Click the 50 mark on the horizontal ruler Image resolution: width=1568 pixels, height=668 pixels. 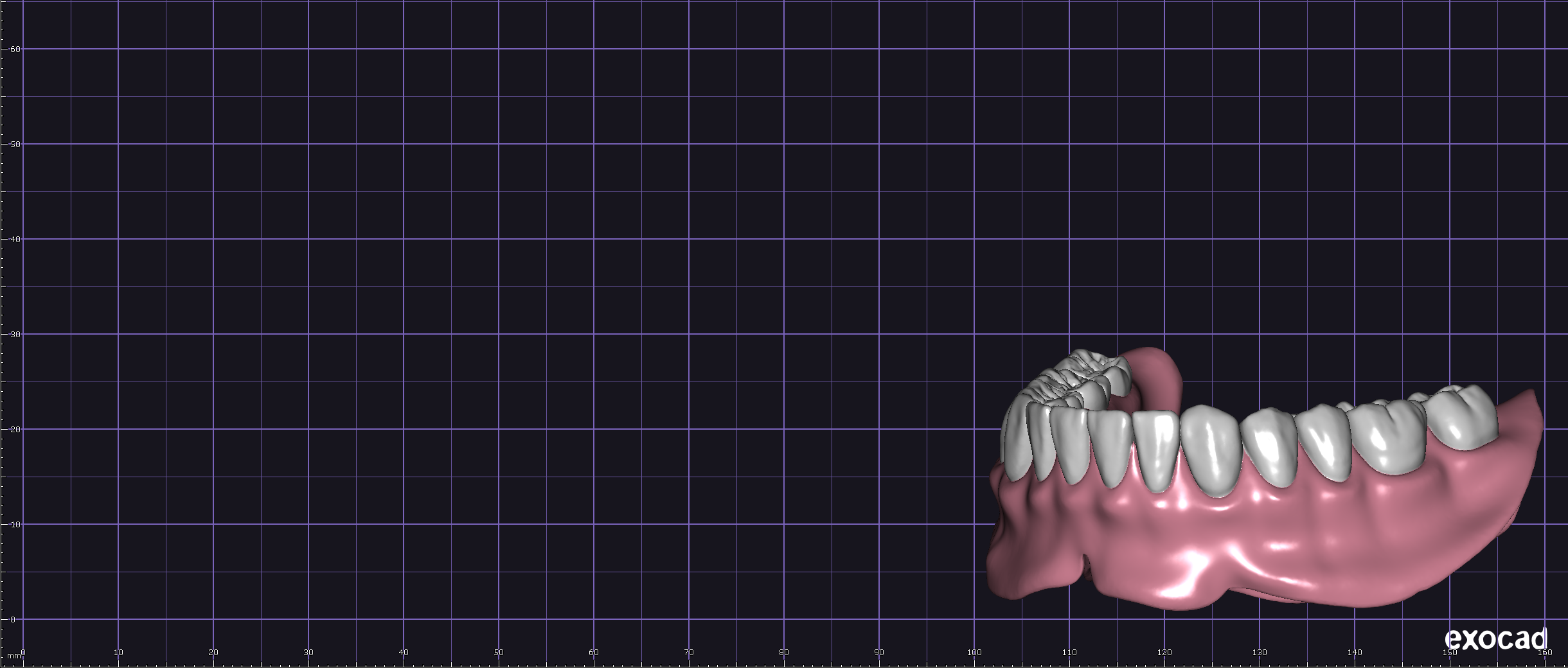tap(499, 653)
